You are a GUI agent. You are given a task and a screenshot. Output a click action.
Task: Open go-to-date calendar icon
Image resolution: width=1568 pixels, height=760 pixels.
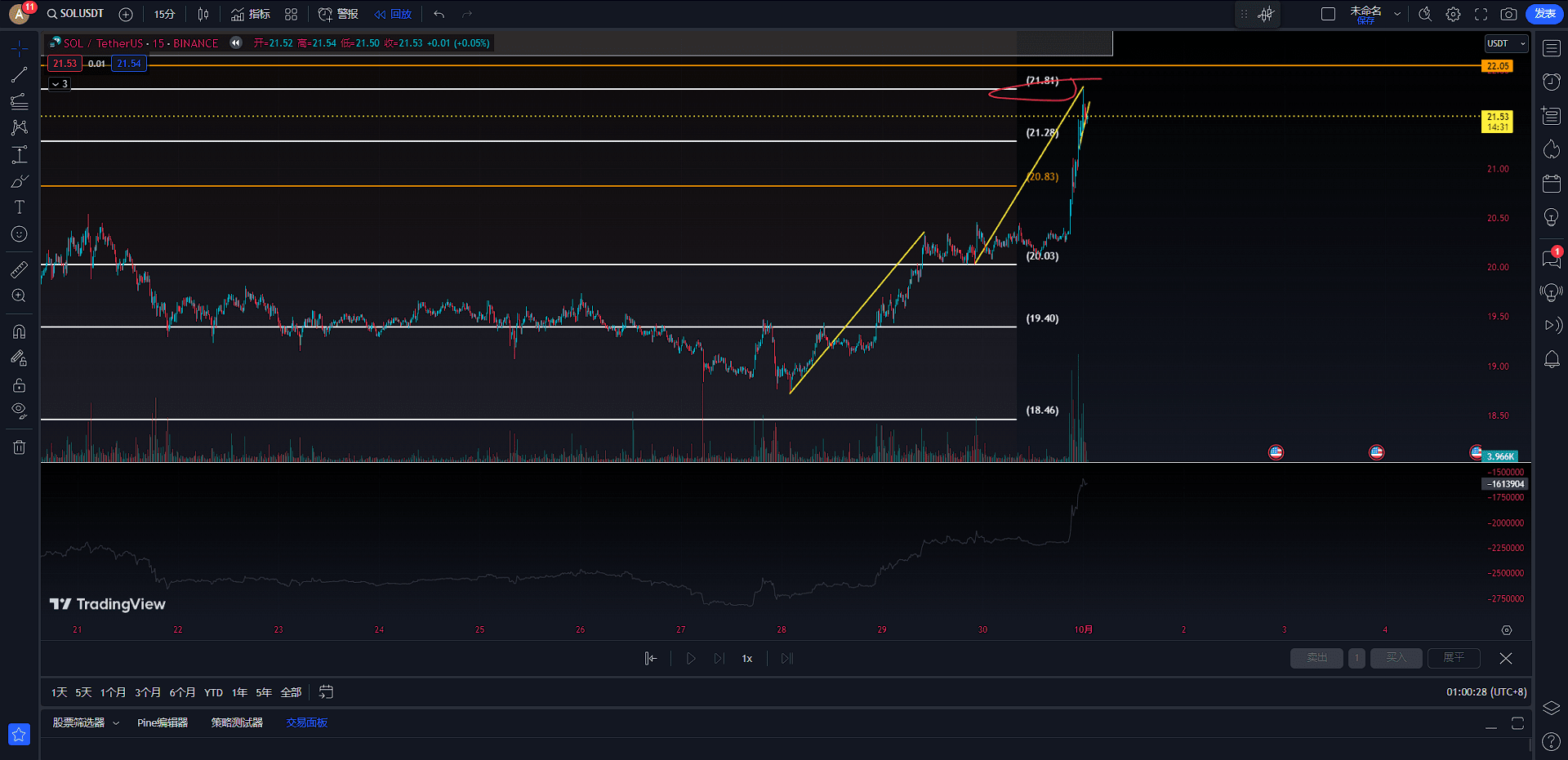(x=326, y=692)
